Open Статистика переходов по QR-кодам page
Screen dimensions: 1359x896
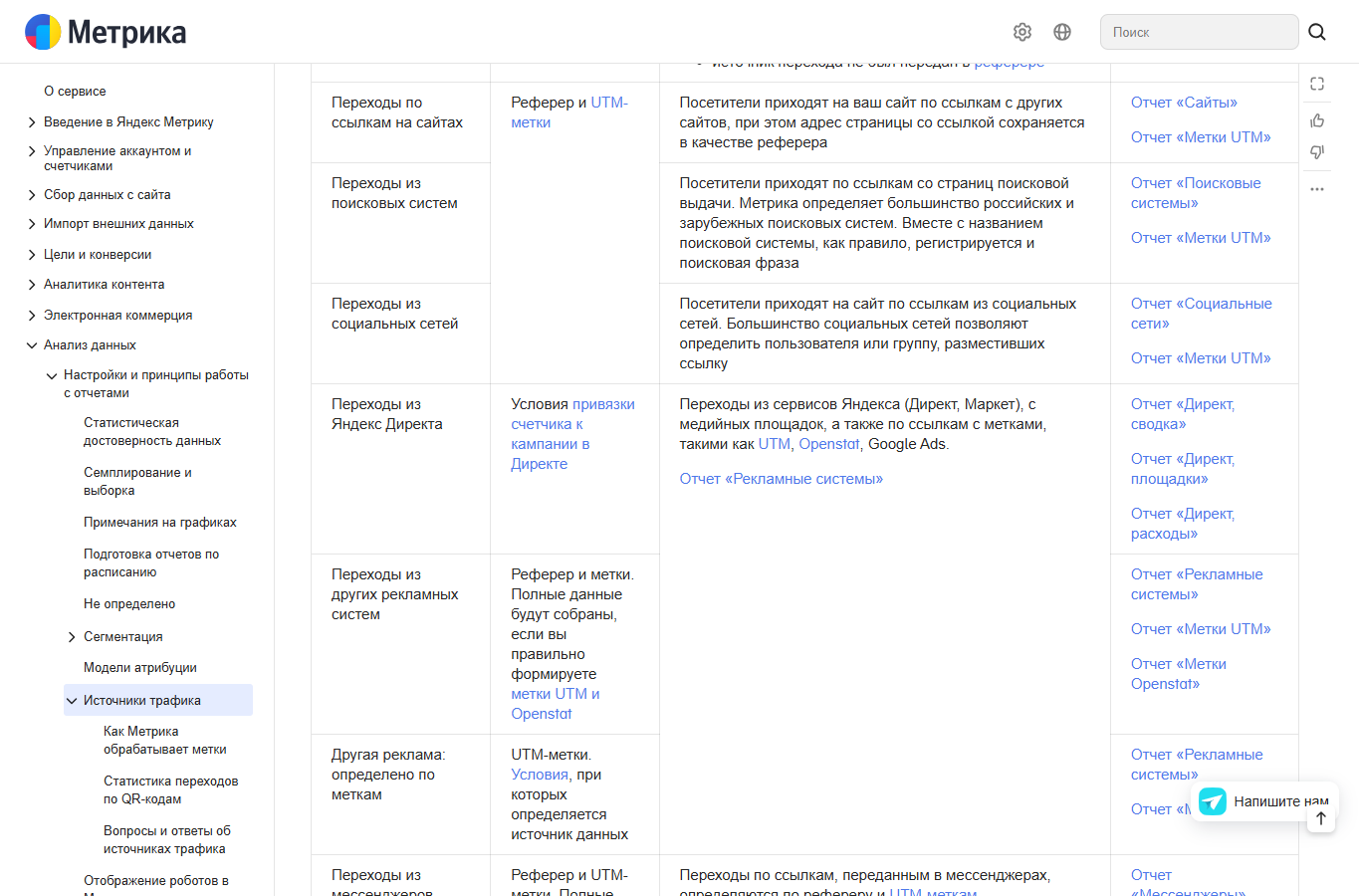pos(171,790)
